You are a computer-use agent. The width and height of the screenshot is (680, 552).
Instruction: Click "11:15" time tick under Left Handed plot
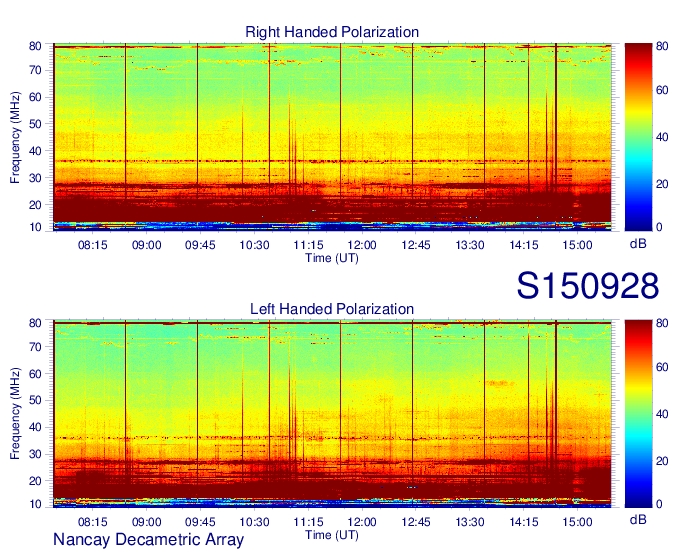(x=308, y=522)
